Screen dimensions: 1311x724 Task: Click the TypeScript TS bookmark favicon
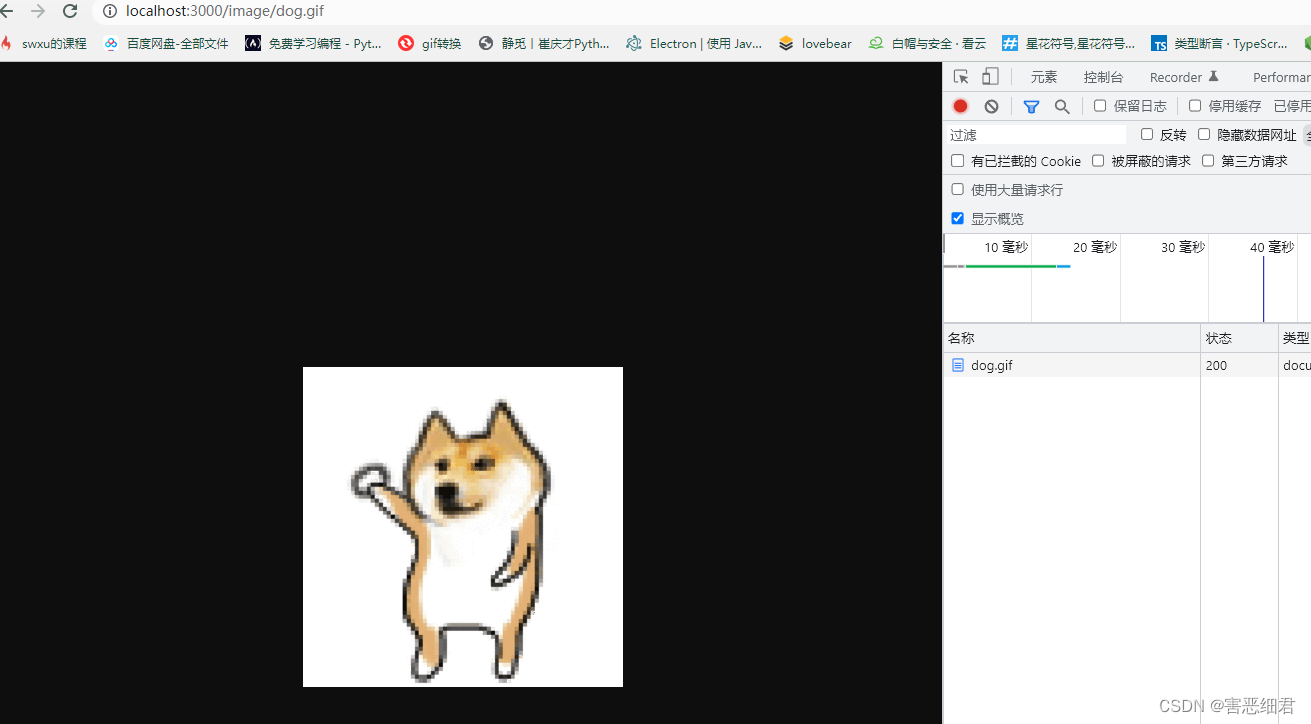click(x=1159, y=44)
